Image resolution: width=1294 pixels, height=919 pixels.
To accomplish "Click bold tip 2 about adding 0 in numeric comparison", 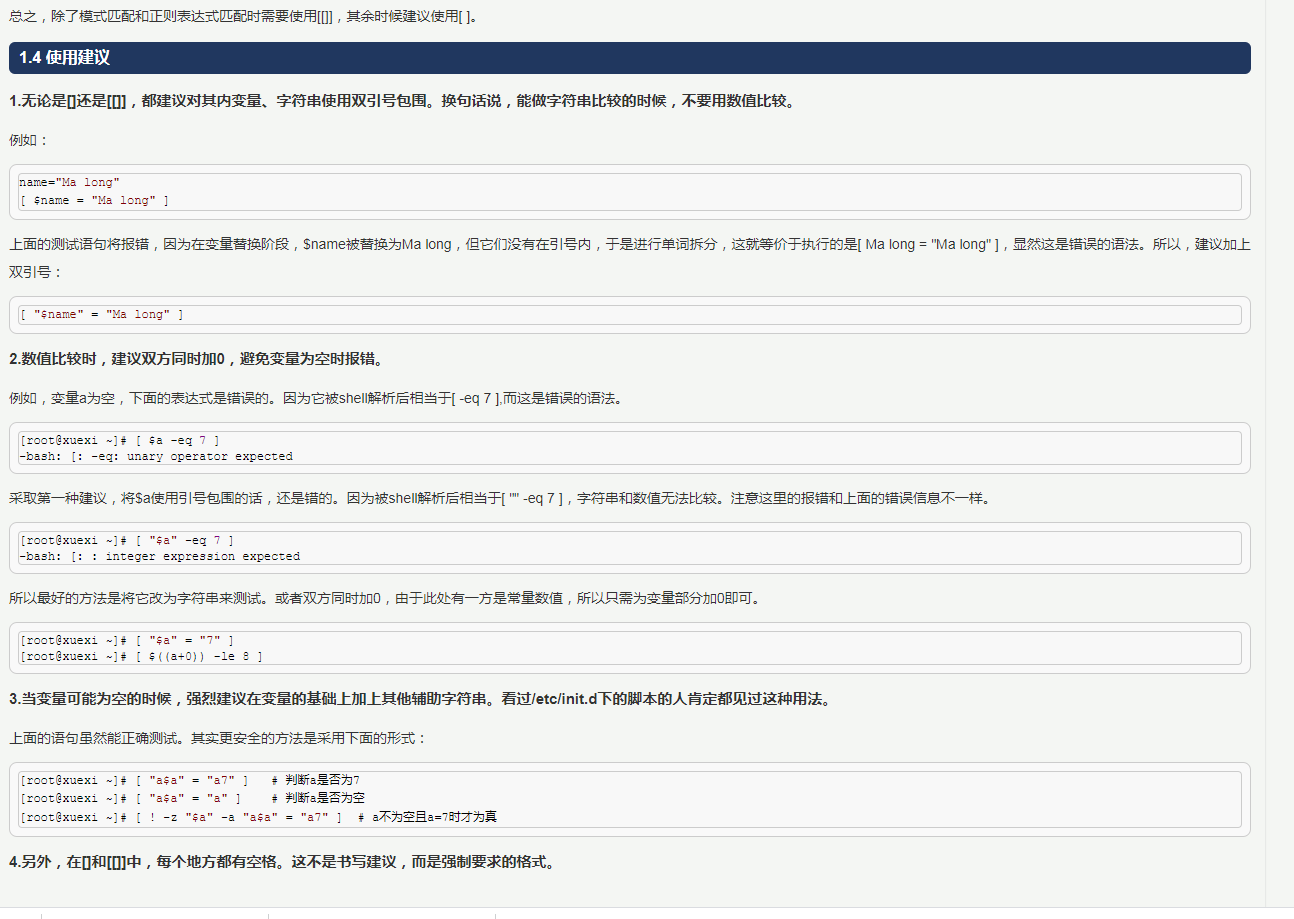I will pyautogui.click(x=196, y=358).
